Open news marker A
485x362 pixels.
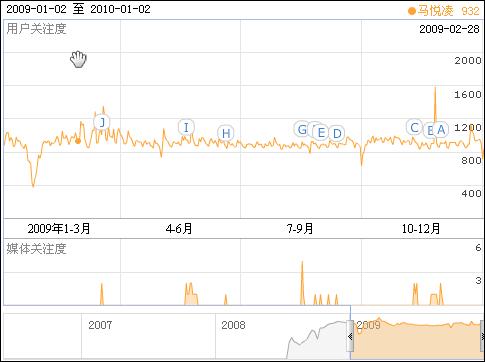[x=441, y=129]
